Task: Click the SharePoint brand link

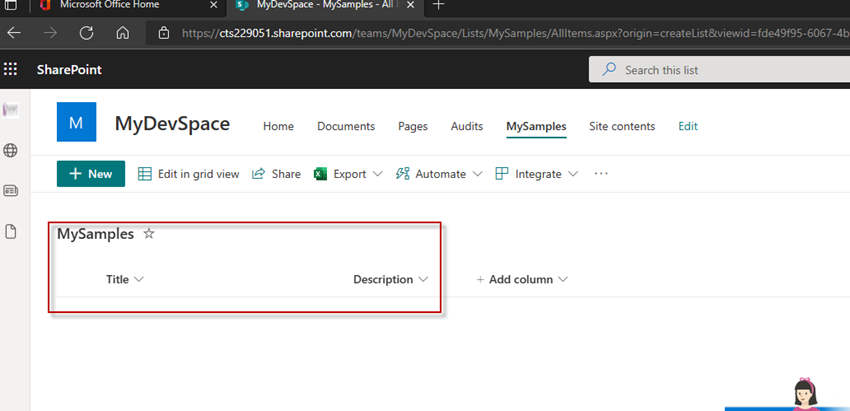Action: [x=69, y=70]
